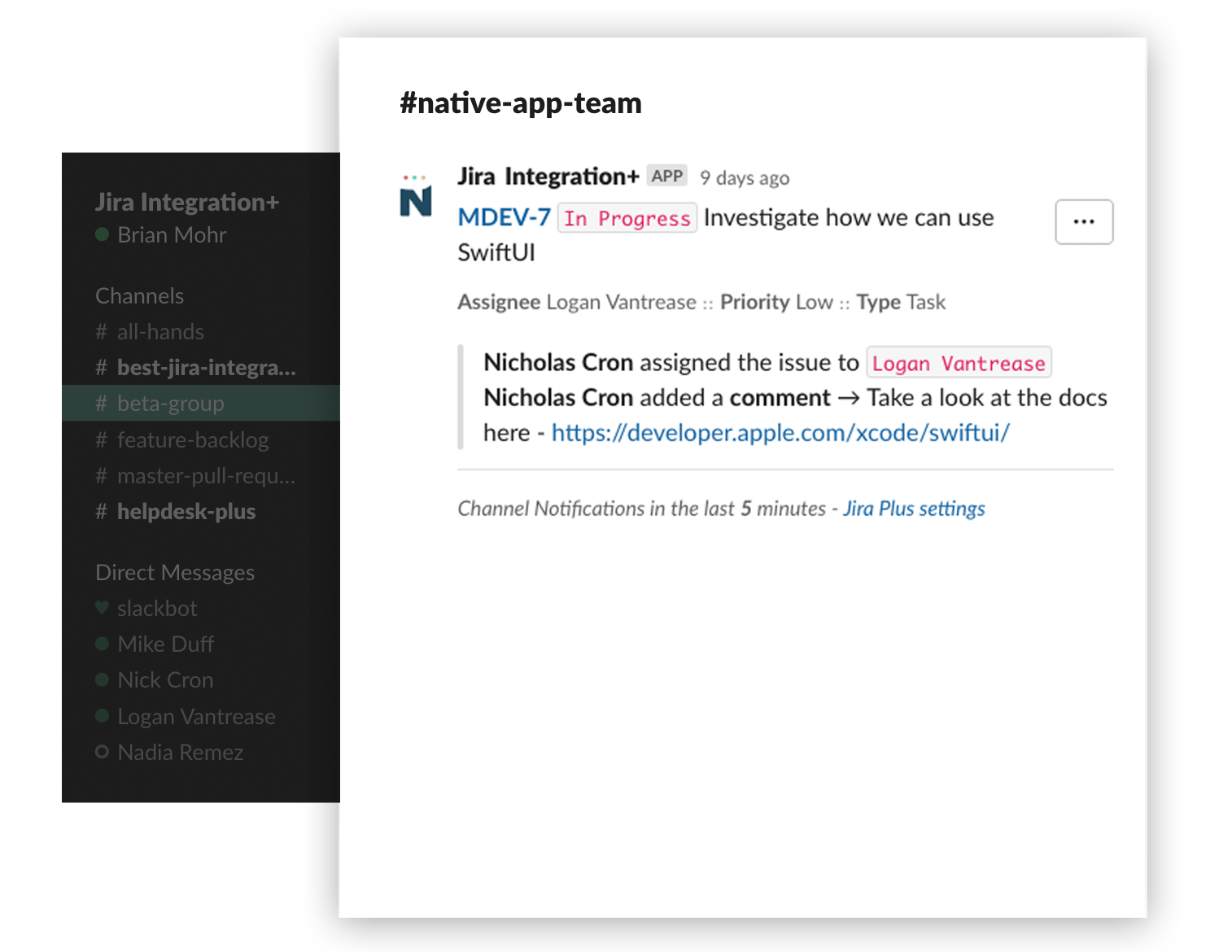Viewport: 1232px width, 952px height.
Task: Open the Jira Plus settings link
Action: coord(913,509)
